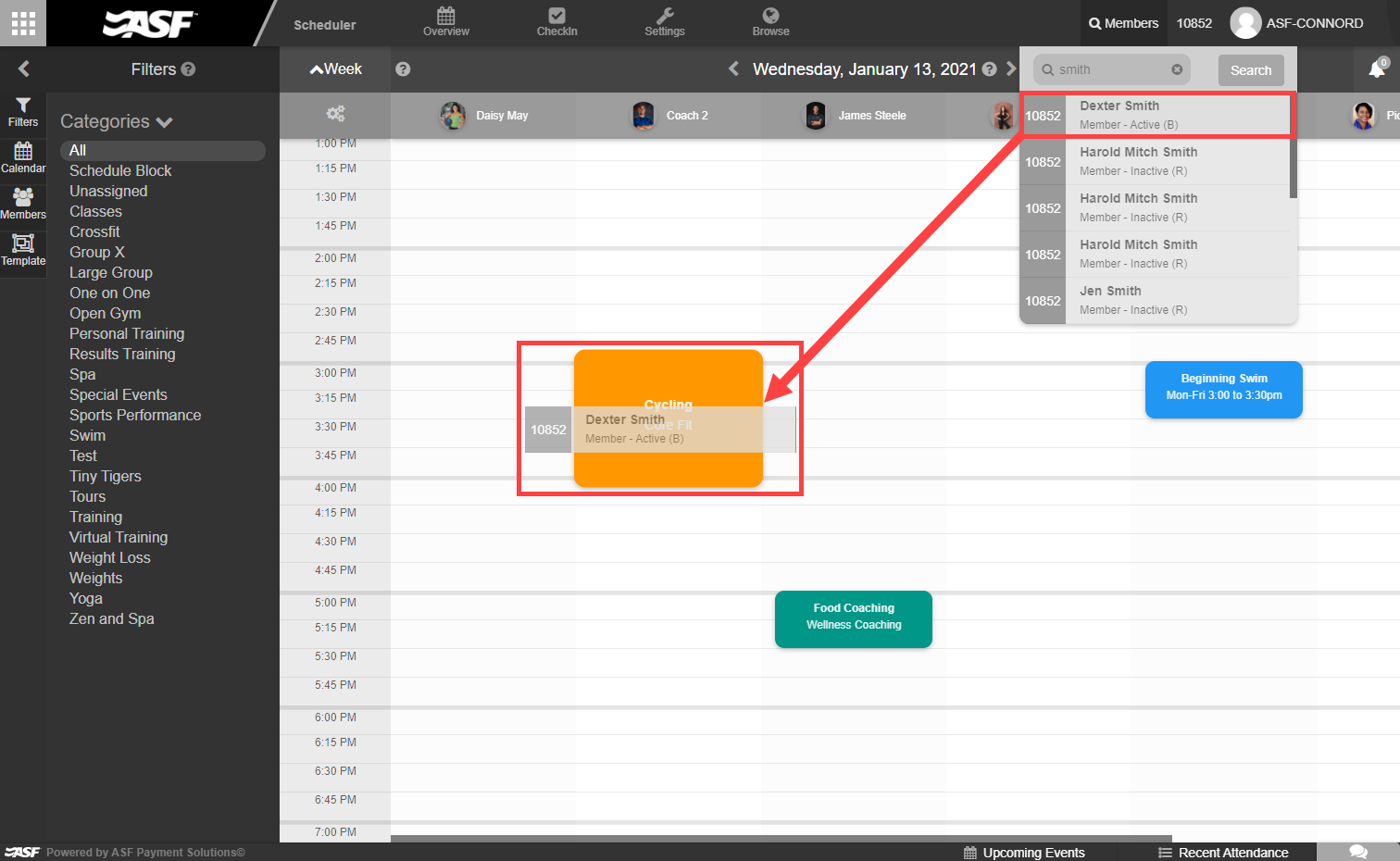Open the apps grid menu

[x=23, y=23]
